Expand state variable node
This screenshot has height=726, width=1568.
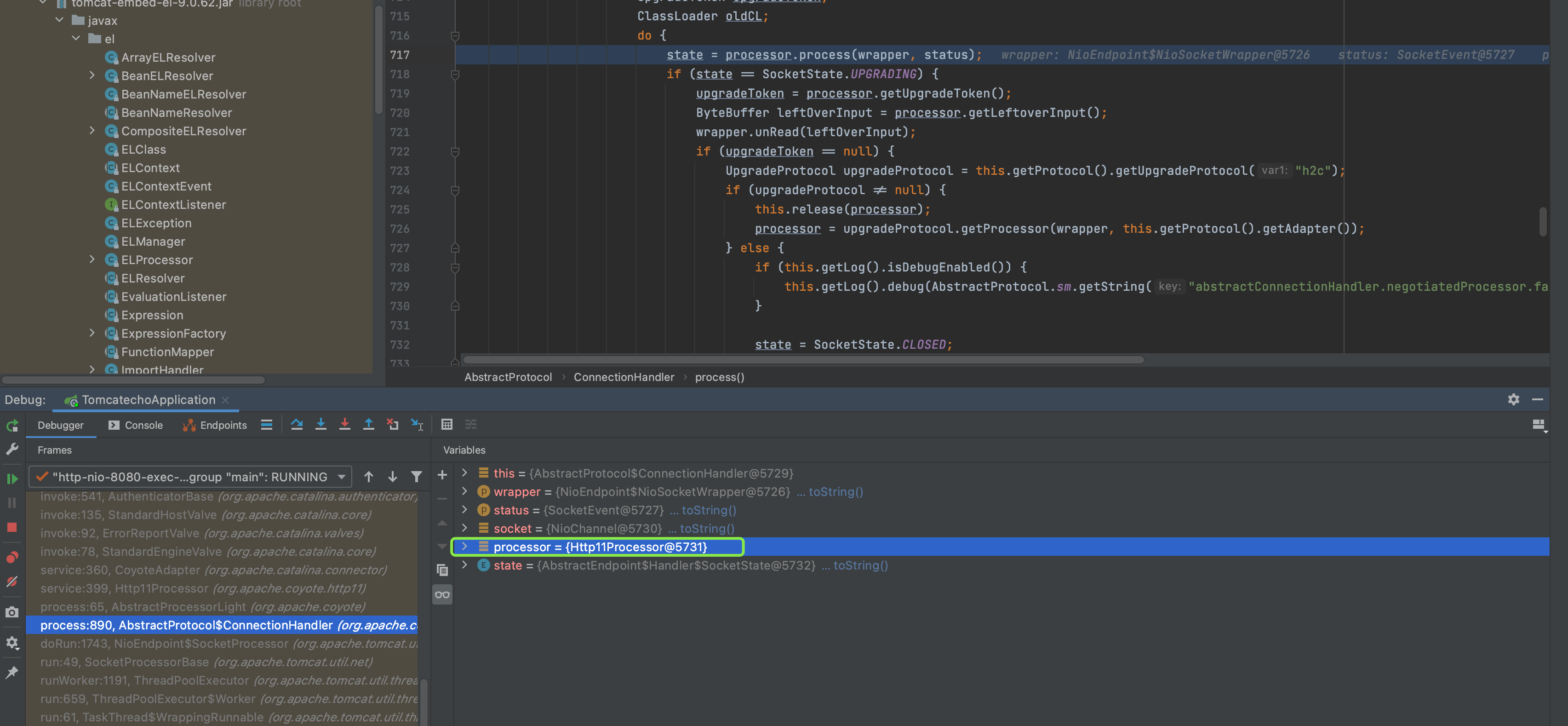(465, 565)
